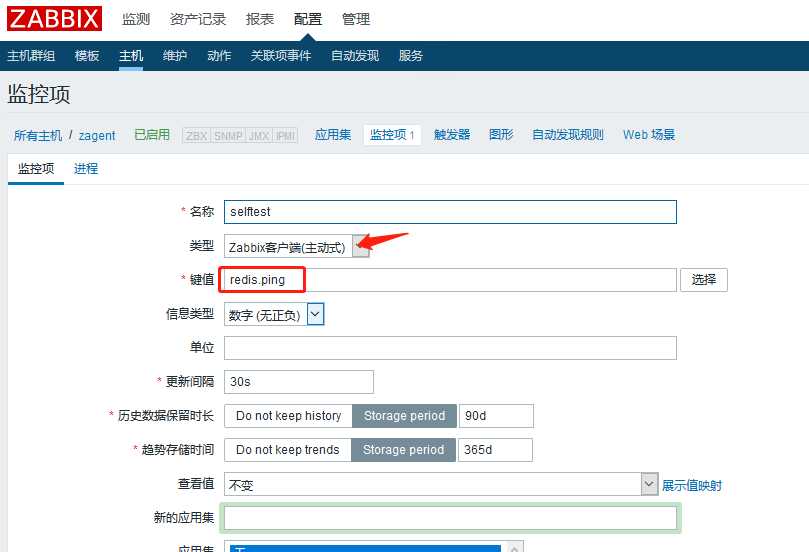Focus the 新的应用集 input field
Image resolution: width=809 pixels, height=552 pixels.
click(x=450, y=518)
